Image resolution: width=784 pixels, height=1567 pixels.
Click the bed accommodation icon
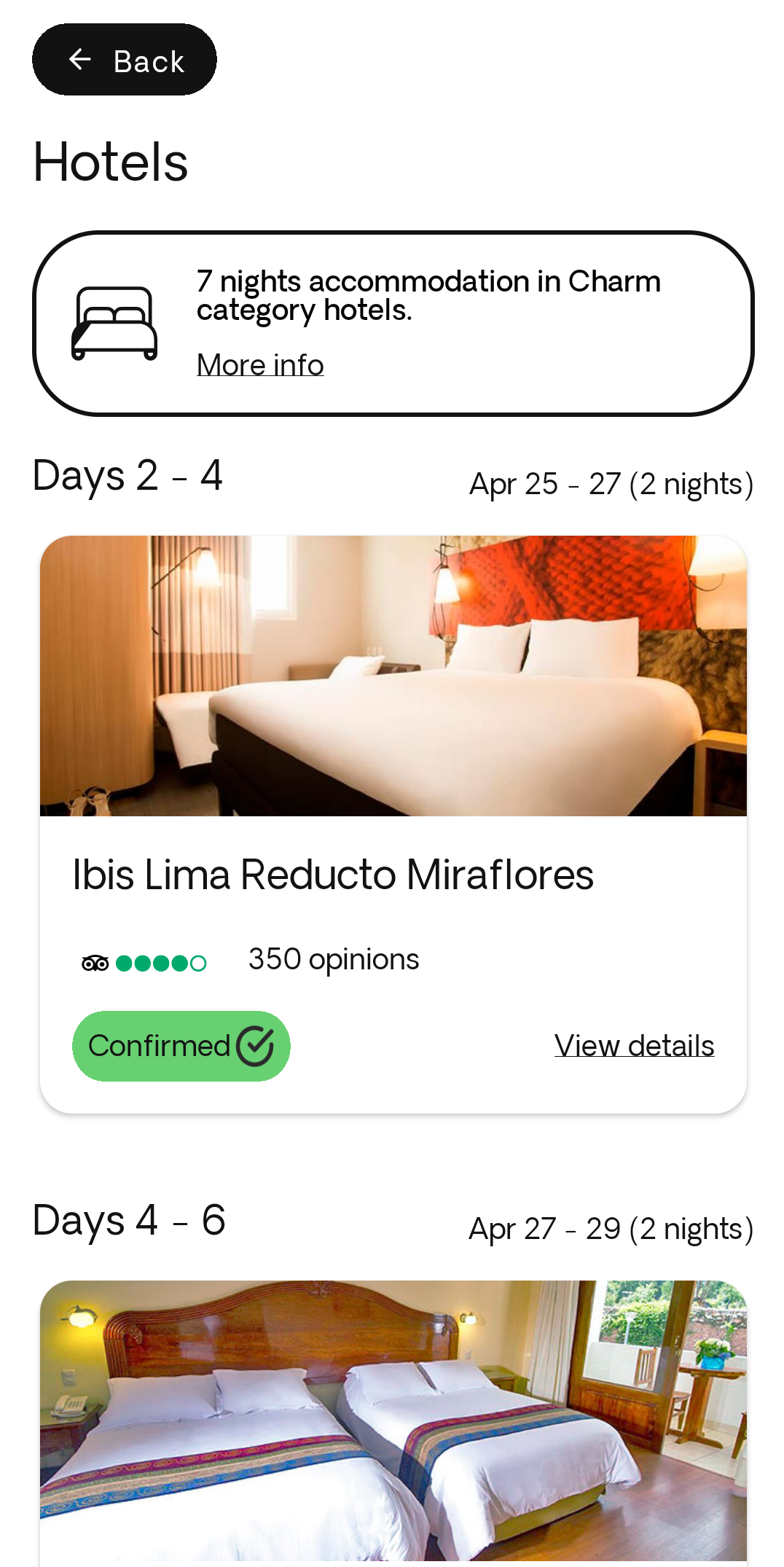114,324
